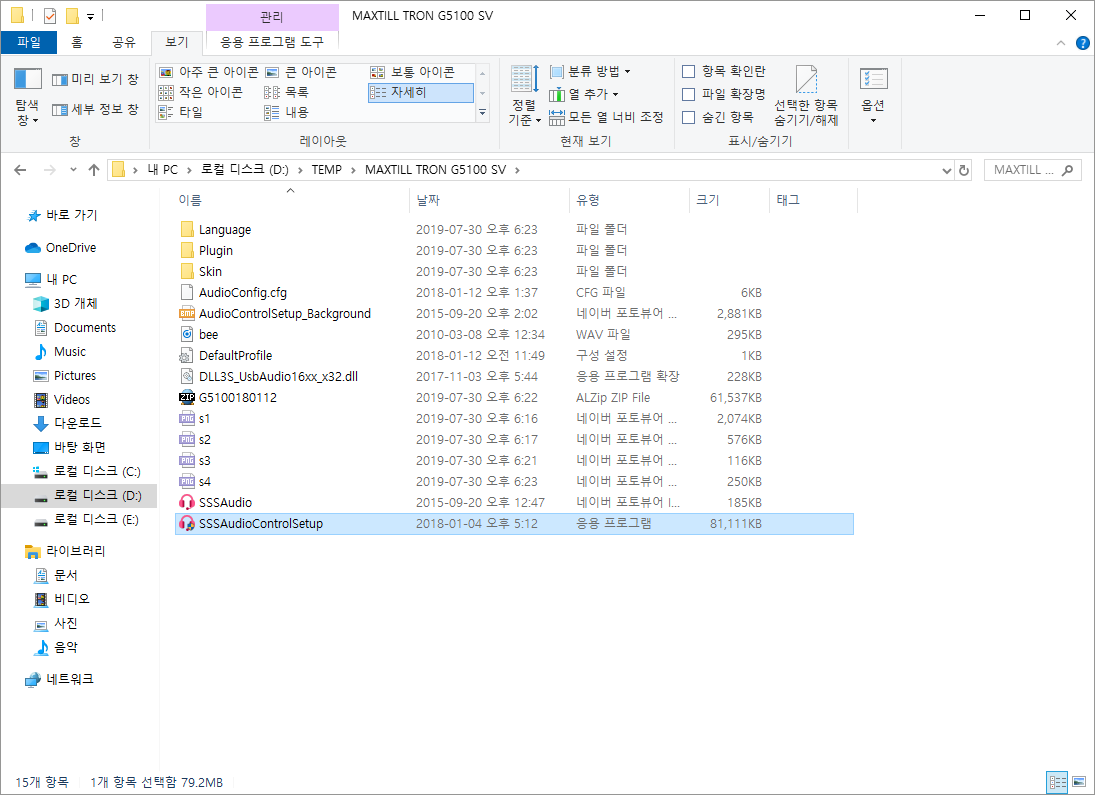The image size is (1095, 795).
Task: Switch to Content layout
Action: click(286, 112)
